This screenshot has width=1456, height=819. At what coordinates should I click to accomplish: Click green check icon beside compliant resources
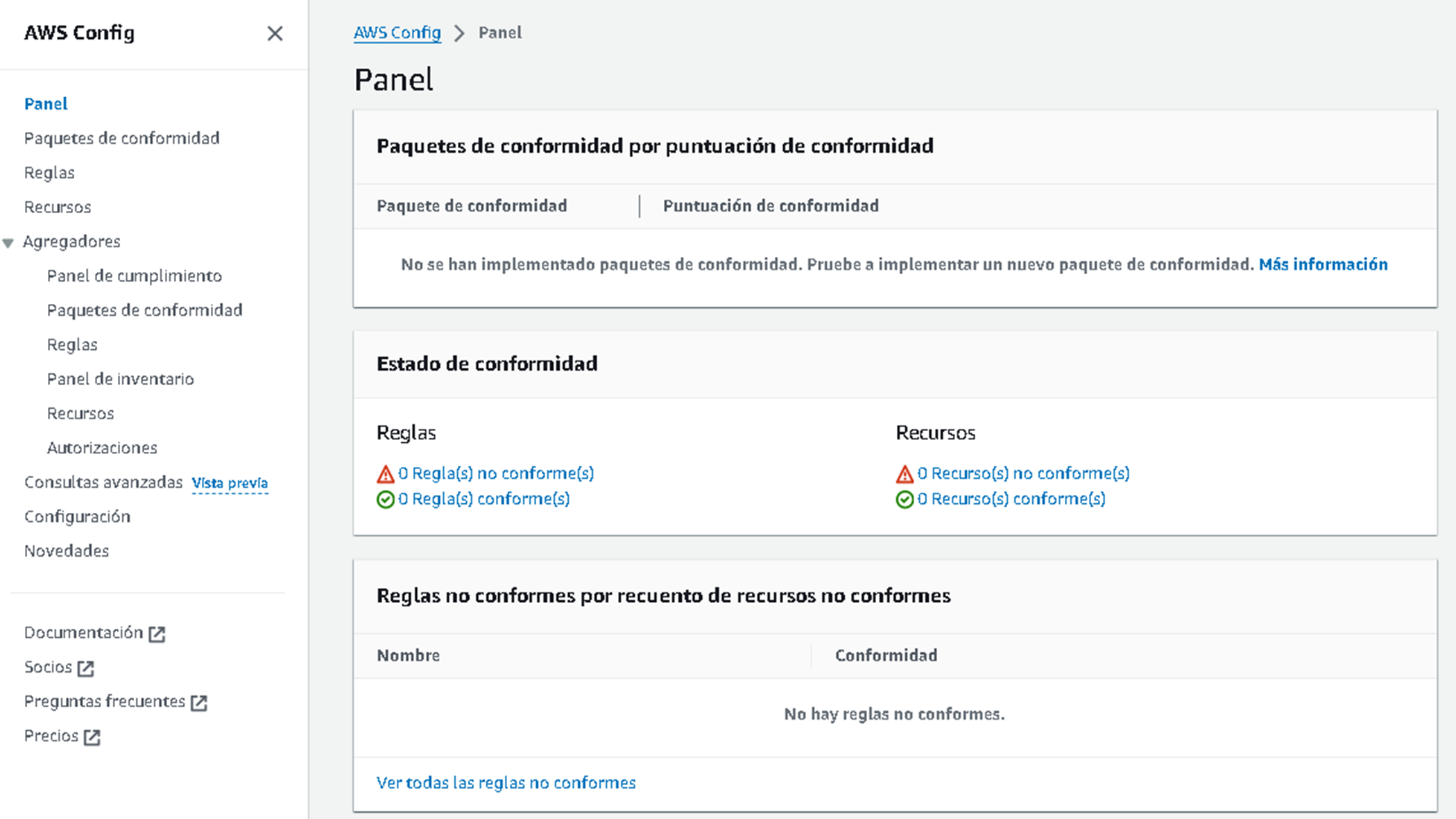pyautogui.click(x=905, y=500)
